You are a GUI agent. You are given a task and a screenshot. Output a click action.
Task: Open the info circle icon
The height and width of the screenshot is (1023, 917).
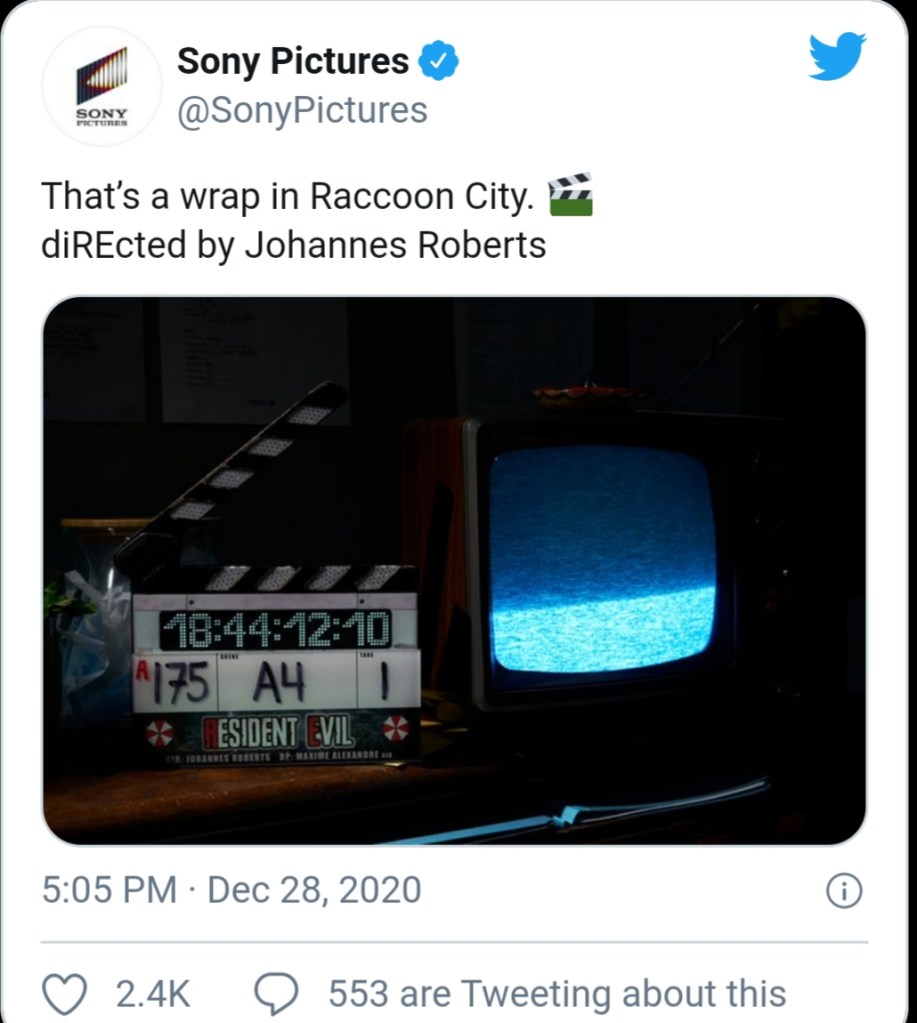point(844,890)
